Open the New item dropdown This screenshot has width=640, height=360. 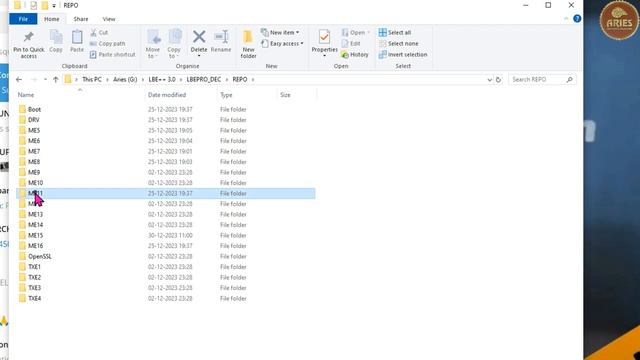click(280, 32)
